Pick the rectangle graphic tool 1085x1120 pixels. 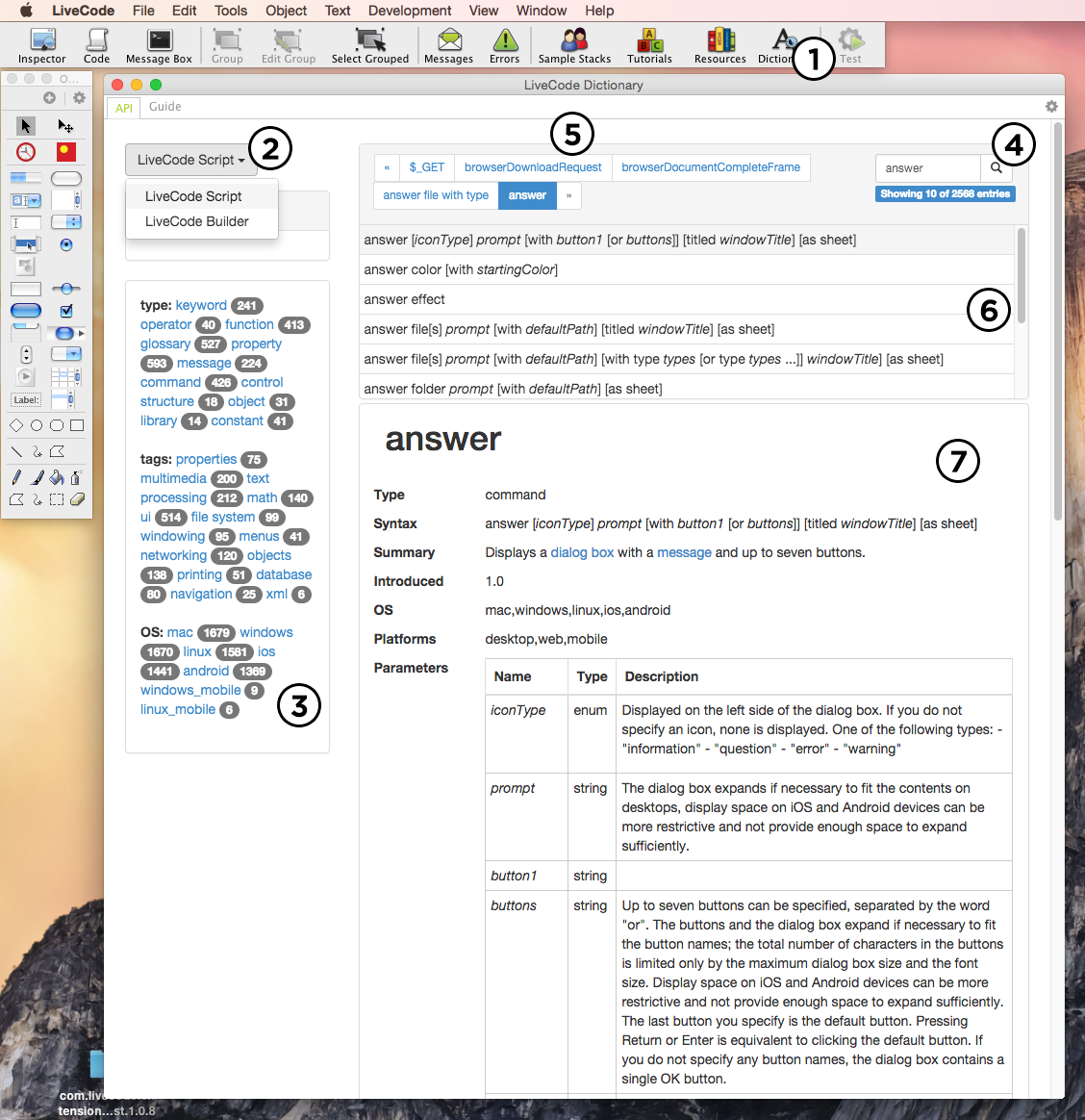(77, 425)
